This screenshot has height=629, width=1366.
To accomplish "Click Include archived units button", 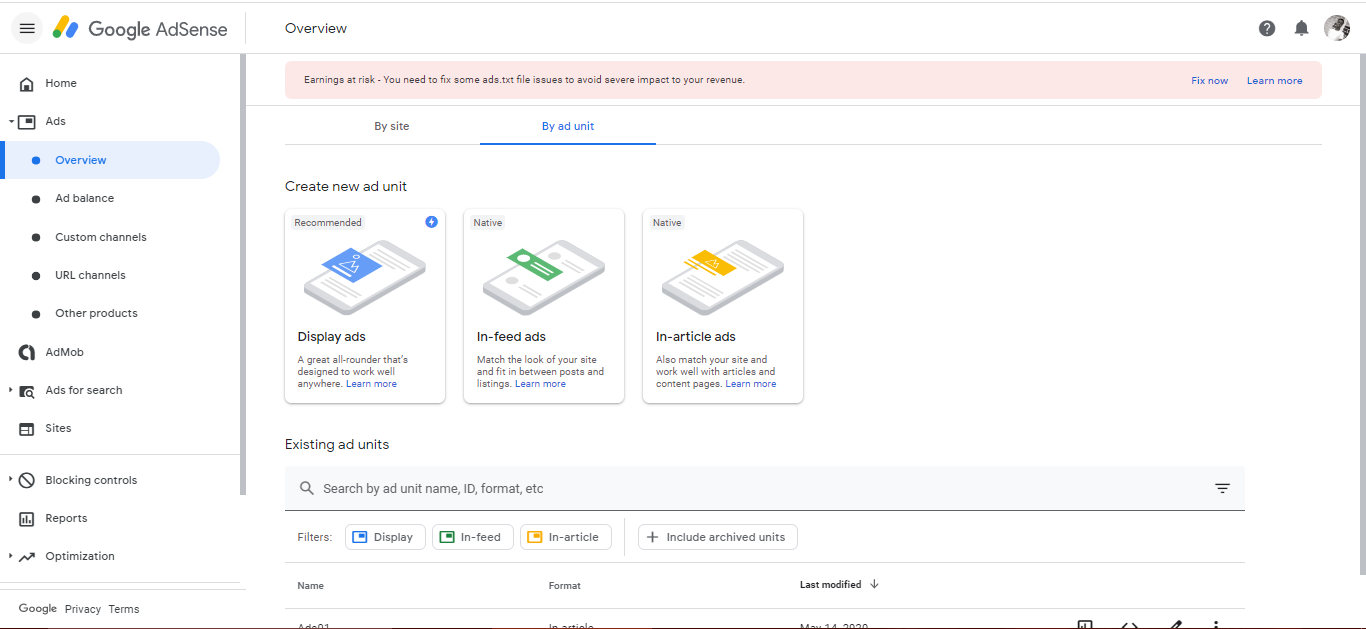I will (x=717, y=537).
